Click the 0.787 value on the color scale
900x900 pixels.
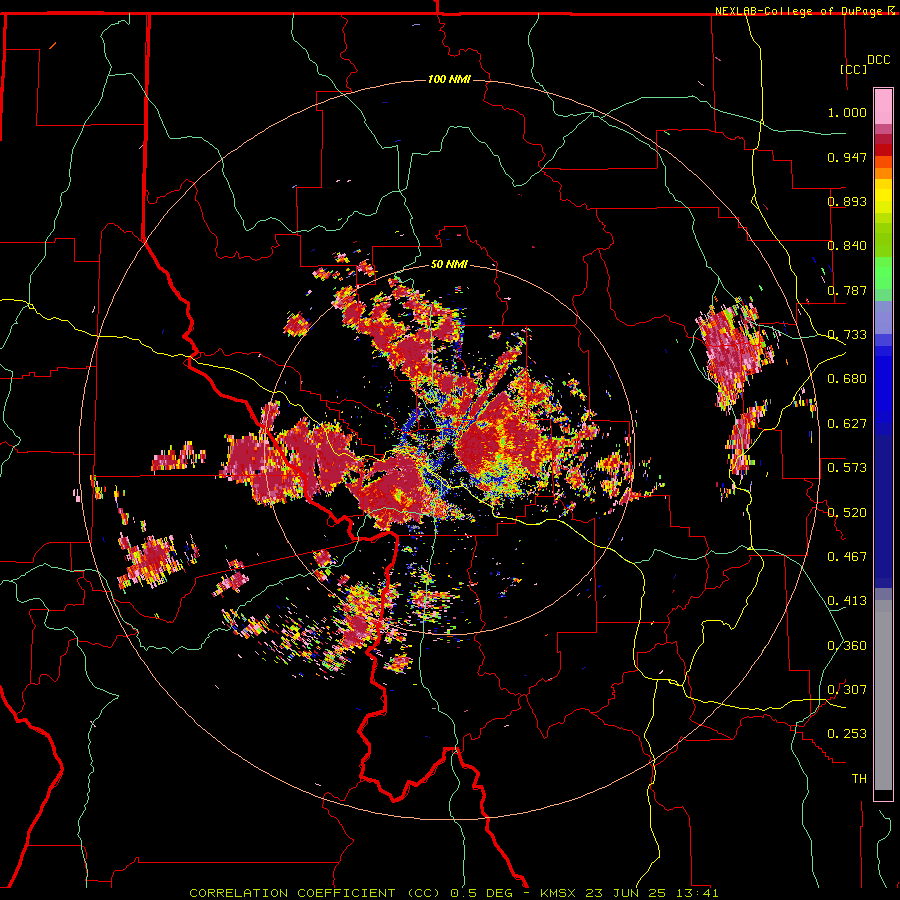[847, 290]
